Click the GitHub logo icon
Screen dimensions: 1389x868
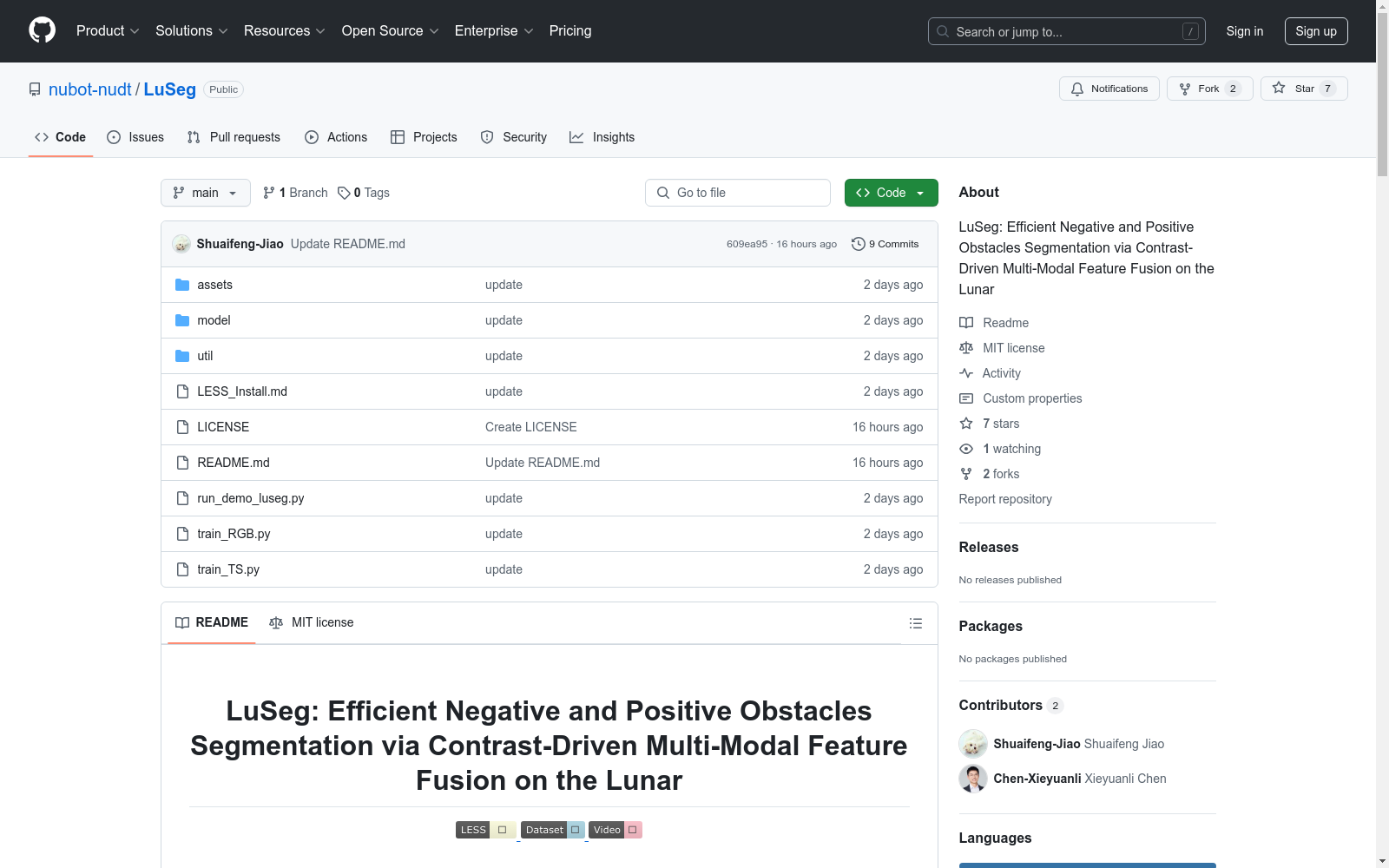tap(42, 30)
